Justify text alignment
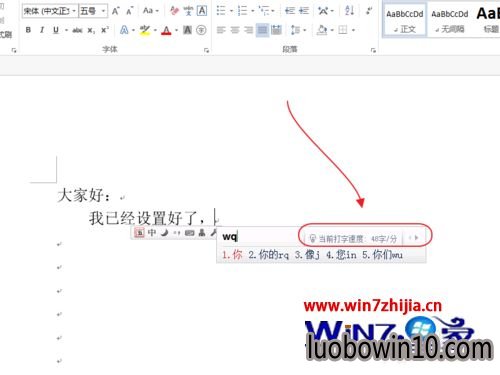 (x=262, y=30)
